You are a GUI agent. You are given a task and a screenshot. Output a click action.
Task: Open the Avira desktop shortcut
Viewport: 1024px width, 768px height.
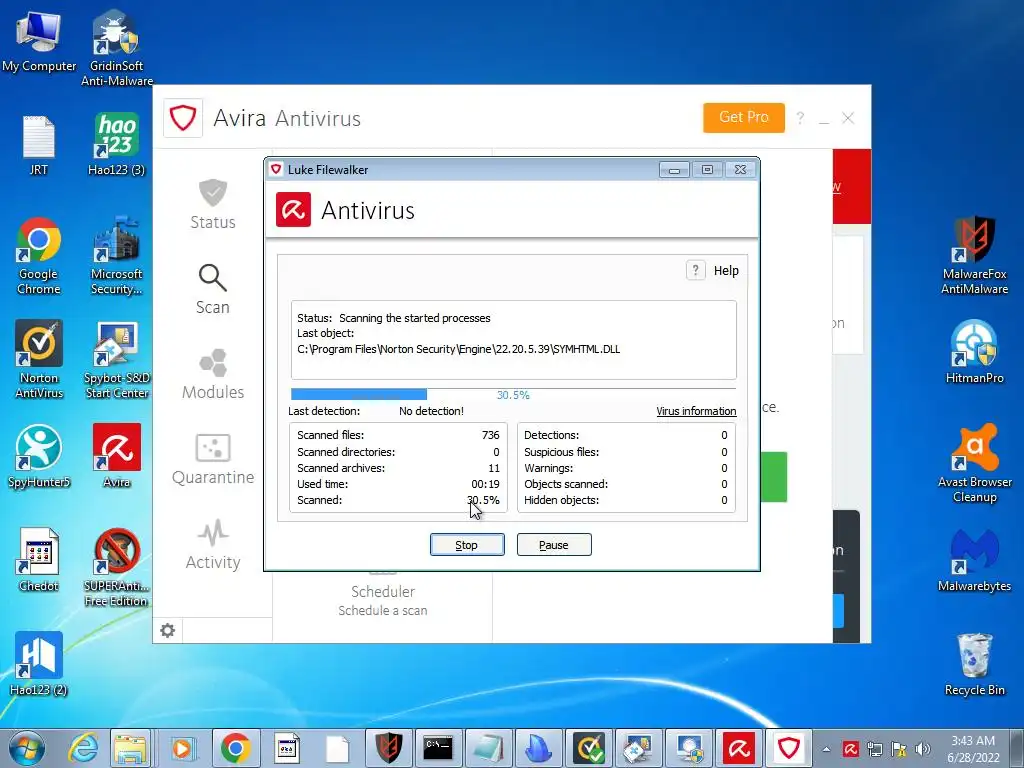[x=117, y=456]
